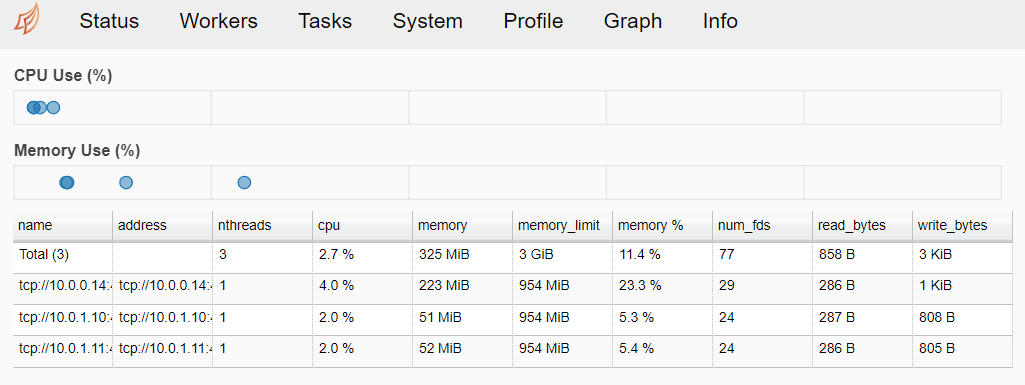Open the Info tab
The height and width of the screenshot is (385, 1025).
(720, 21)
